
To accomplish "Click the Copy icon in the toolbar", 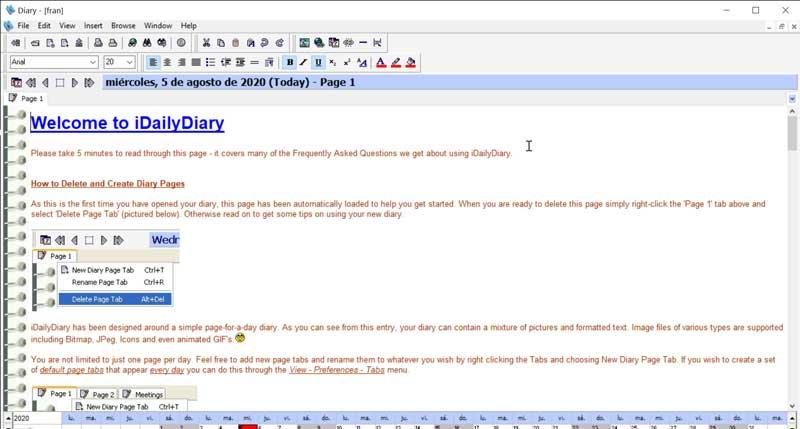I will [x=221, y=43].
